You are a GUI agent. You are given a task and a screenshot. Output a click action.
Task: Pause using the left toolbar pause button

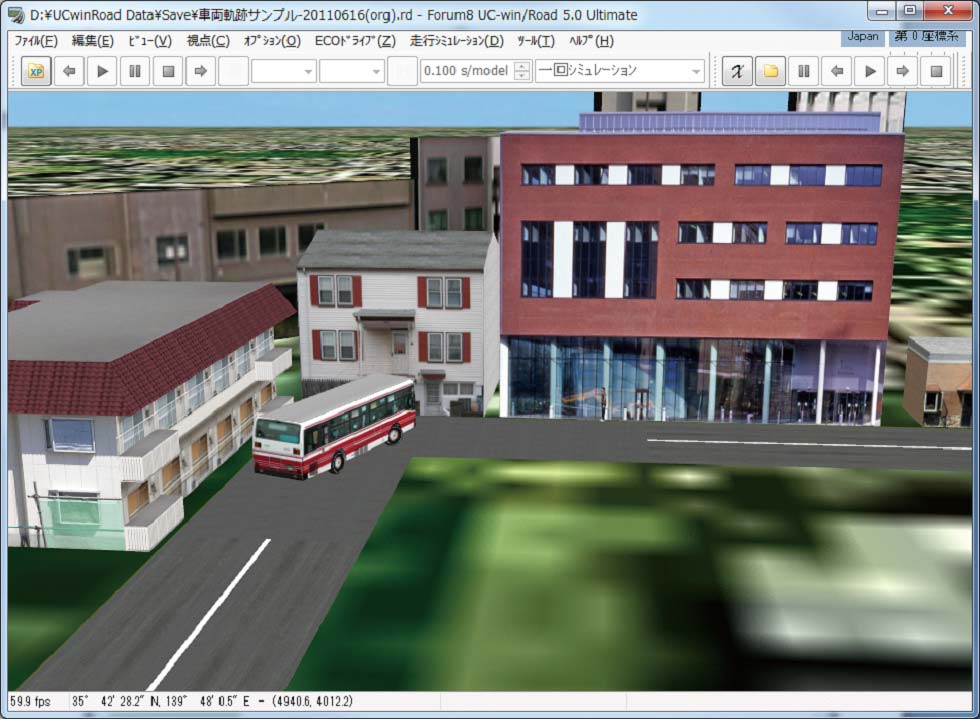(135, 71)
